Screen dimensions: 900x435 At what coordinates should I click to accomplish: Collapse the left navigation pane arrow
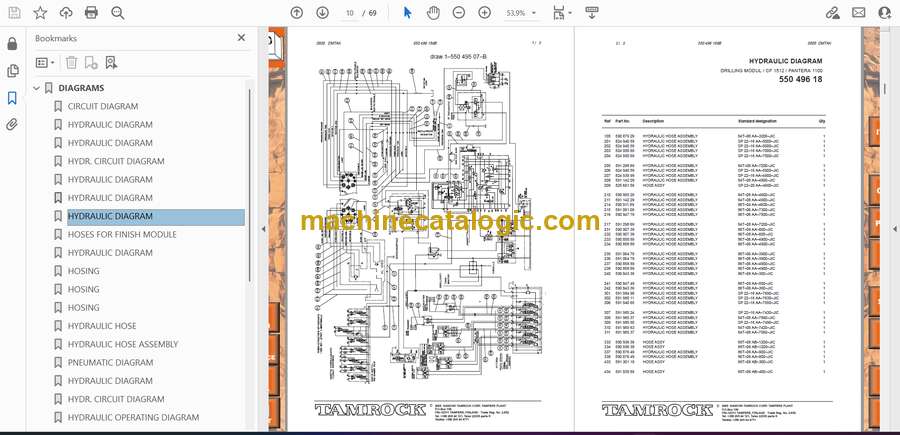[x=263, y=229]
